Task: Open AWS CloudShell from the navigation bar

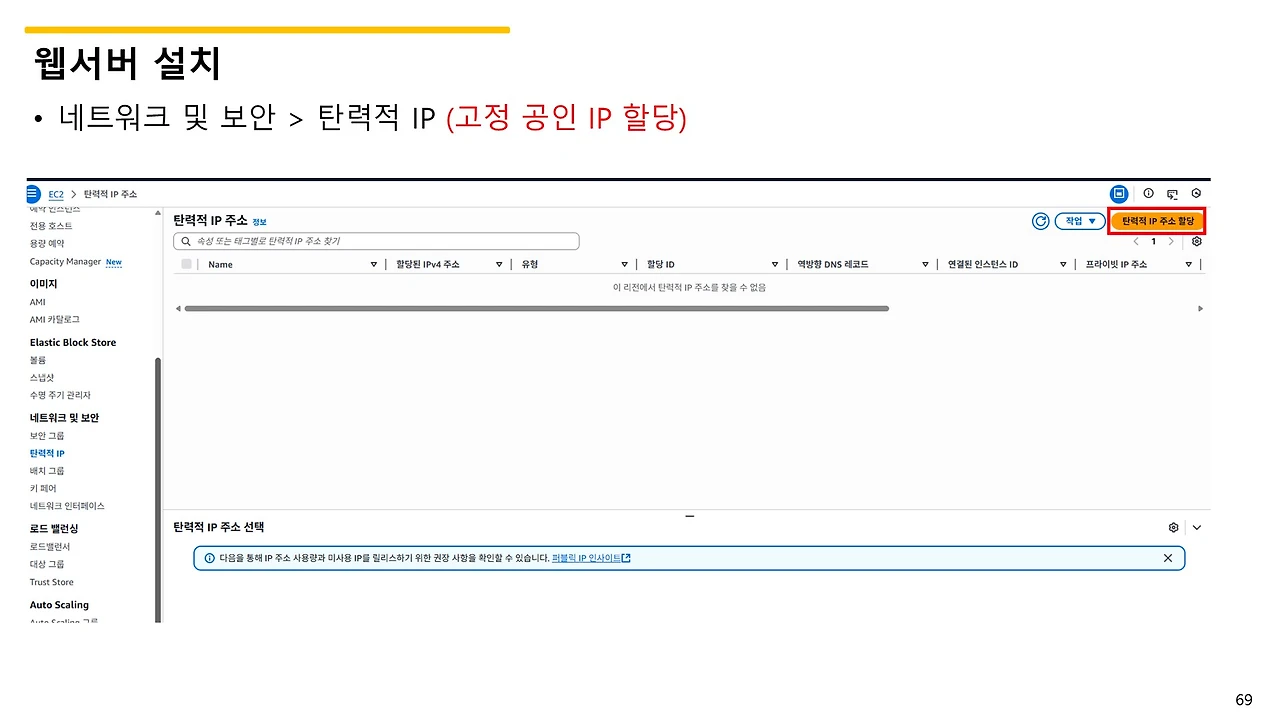Action: pos(1119,193)
